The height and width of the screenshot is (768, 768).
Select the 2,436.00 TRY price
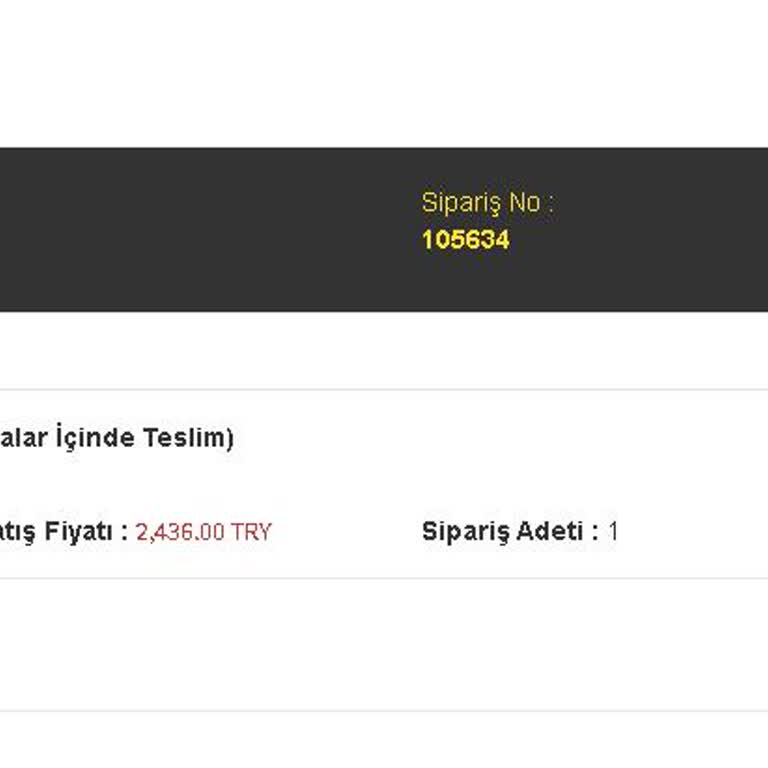tap(203, 532)
